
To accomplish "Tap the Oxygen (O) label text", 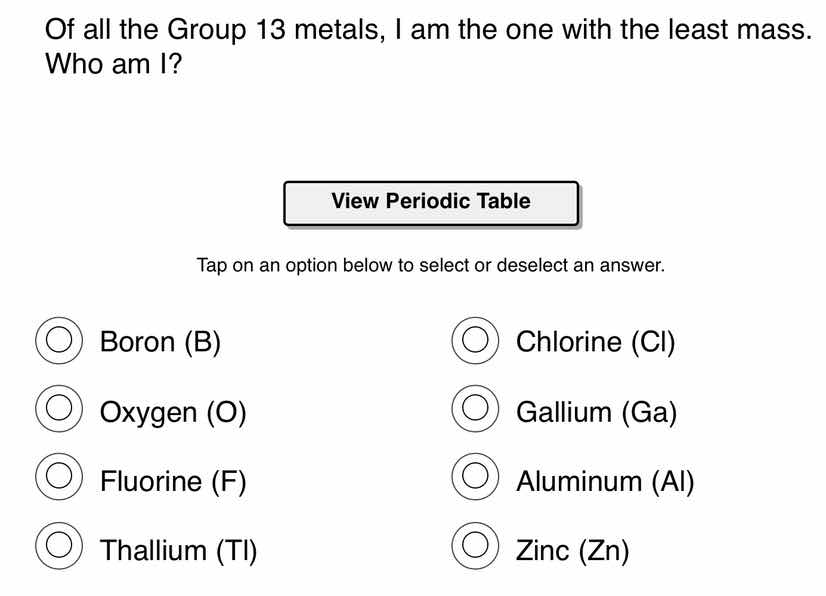I will point(172,410).
